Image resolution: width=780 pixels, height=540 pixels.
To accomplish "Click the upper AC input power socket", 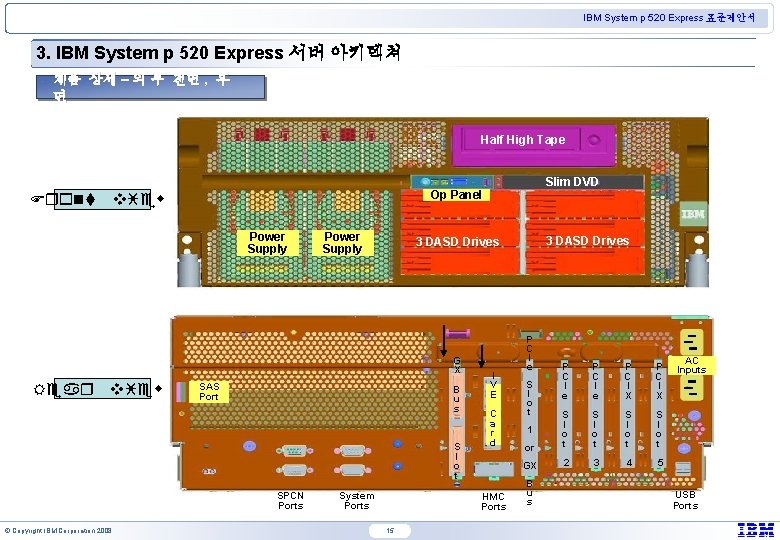I will 691,342.
